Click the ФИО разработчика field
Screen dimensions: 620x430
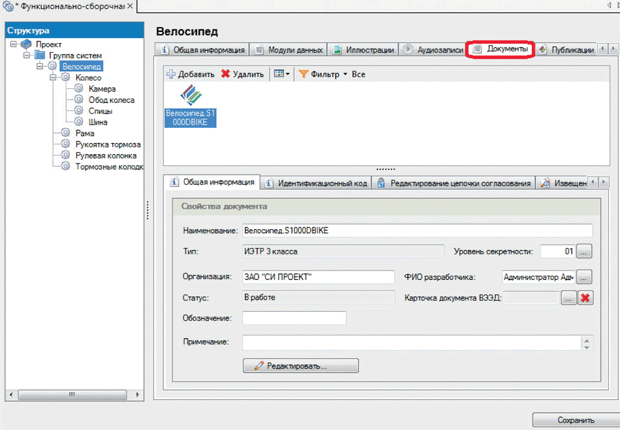(539, 277)
